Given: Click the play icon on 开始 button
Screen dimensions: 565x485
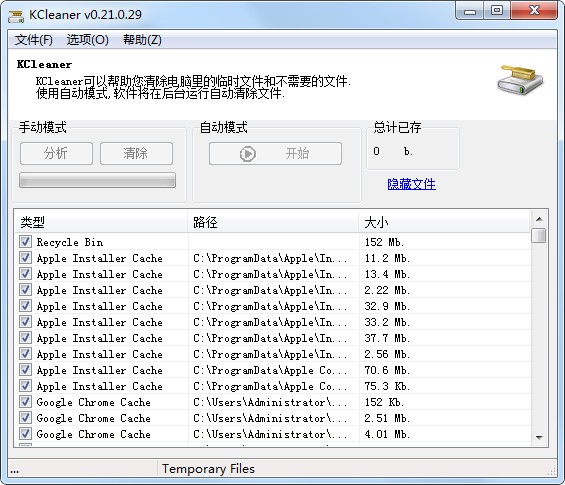Looking at the screenshot, I should 248,154.
